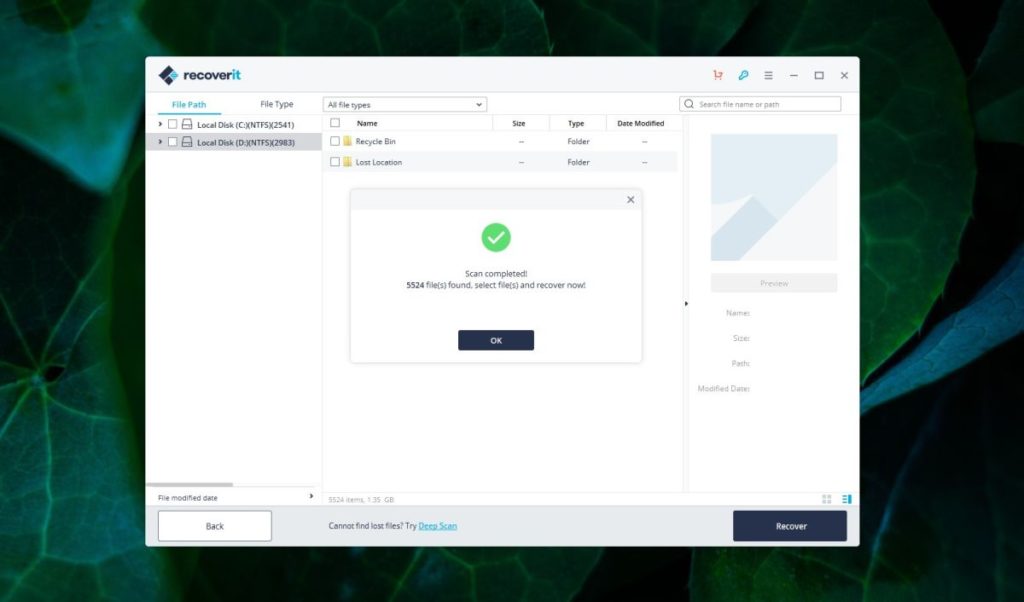Switch to the File Type tab
Screen dimensions: 1024x602
tap(275, 103)
